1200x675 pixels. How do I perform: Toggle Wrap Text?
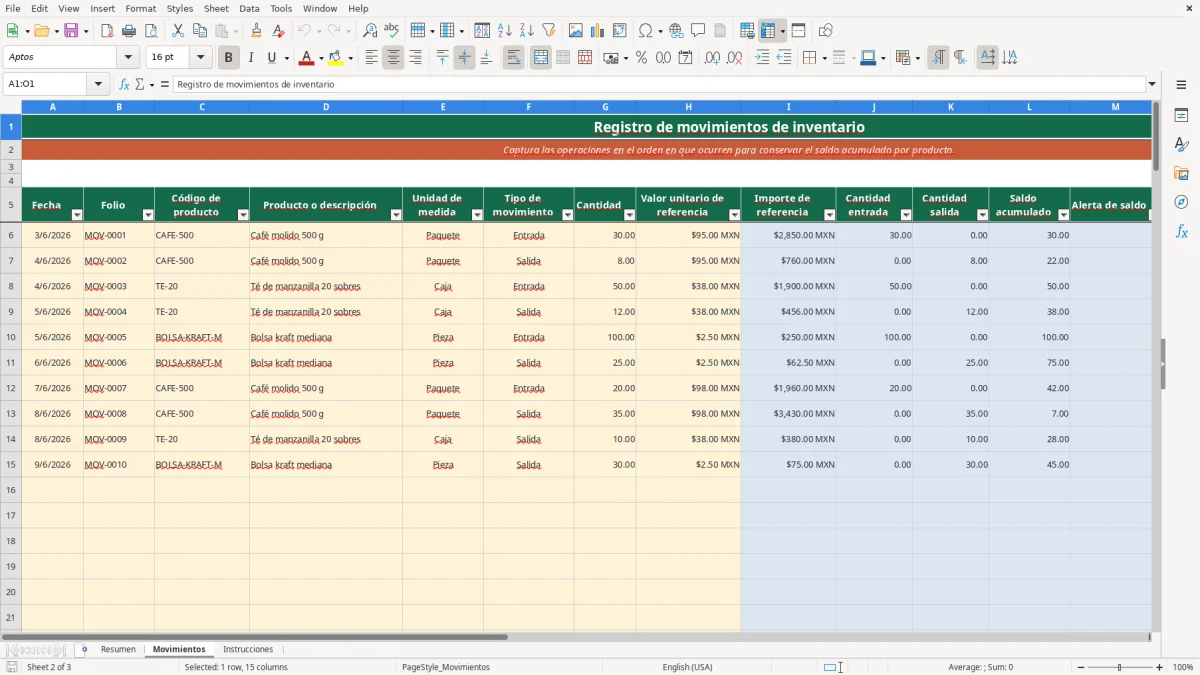point(513,58)
